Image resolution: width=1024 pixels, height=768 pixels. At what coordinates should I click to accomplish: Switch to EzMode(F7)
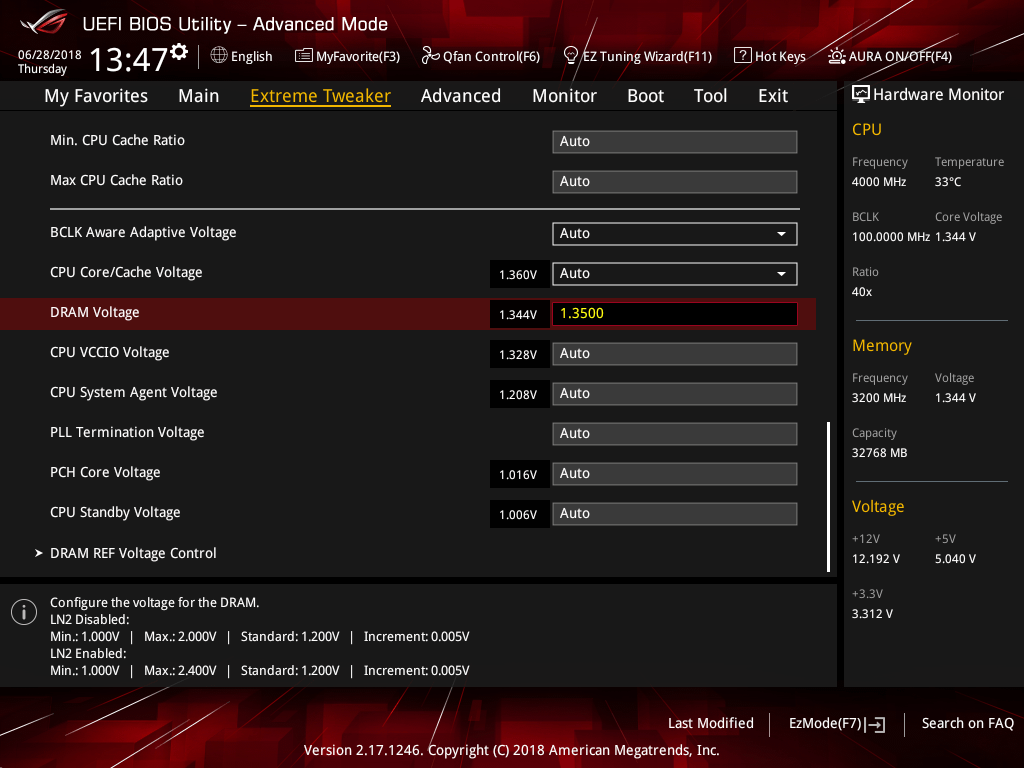pyautogui.click(x=837, y=724)
